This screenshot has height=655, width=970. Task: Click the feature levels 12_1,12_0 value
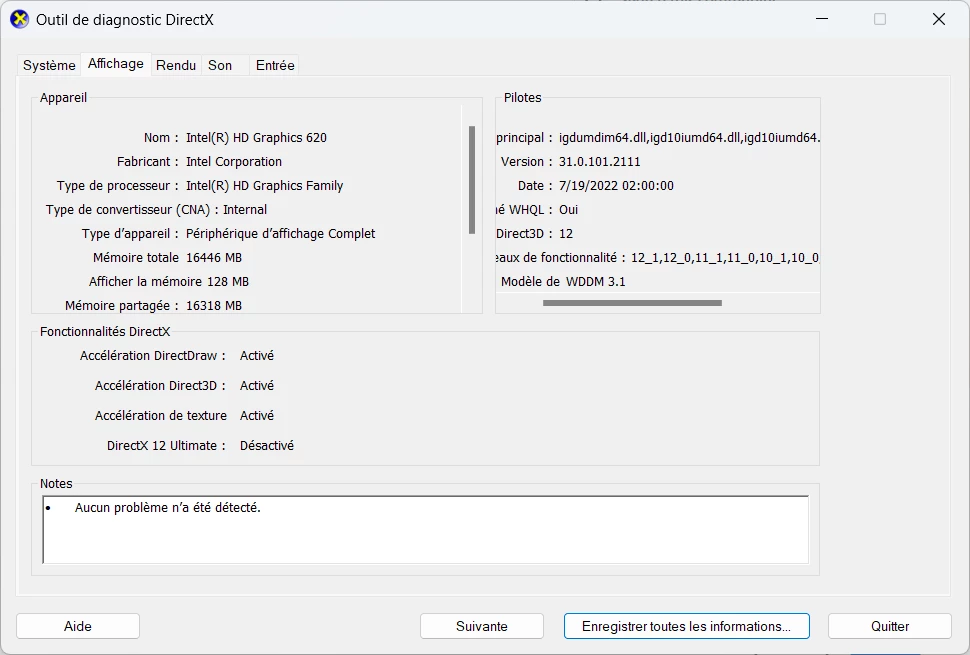coord(725,257)
